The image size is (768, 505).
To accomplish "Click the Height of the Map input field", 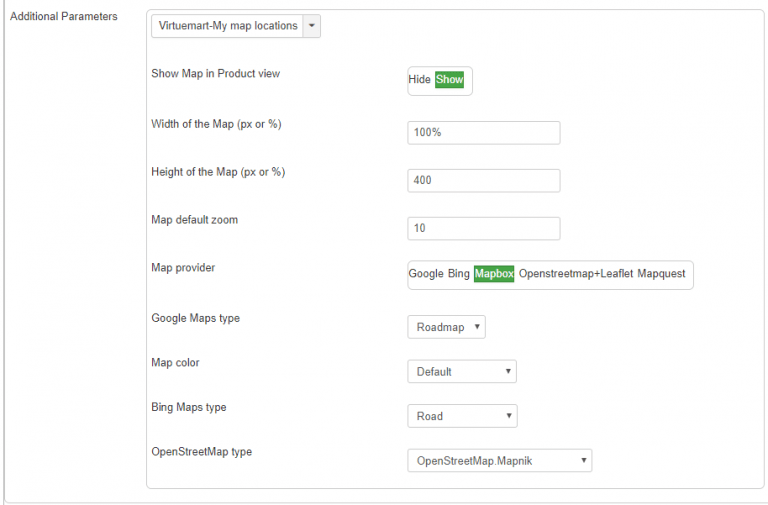I will pyautogui.click(x=483, y=181).
